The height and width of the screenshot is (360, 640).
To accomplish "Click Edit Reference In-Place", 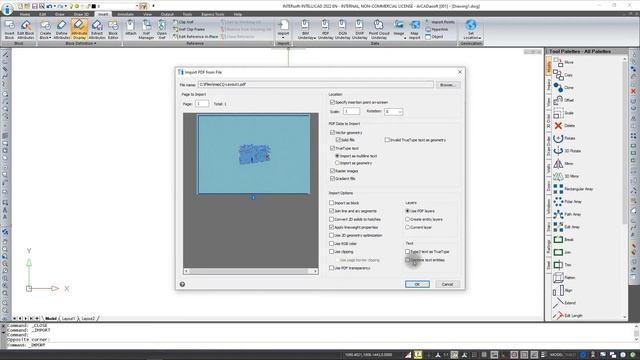I will (x=195, y=36).
